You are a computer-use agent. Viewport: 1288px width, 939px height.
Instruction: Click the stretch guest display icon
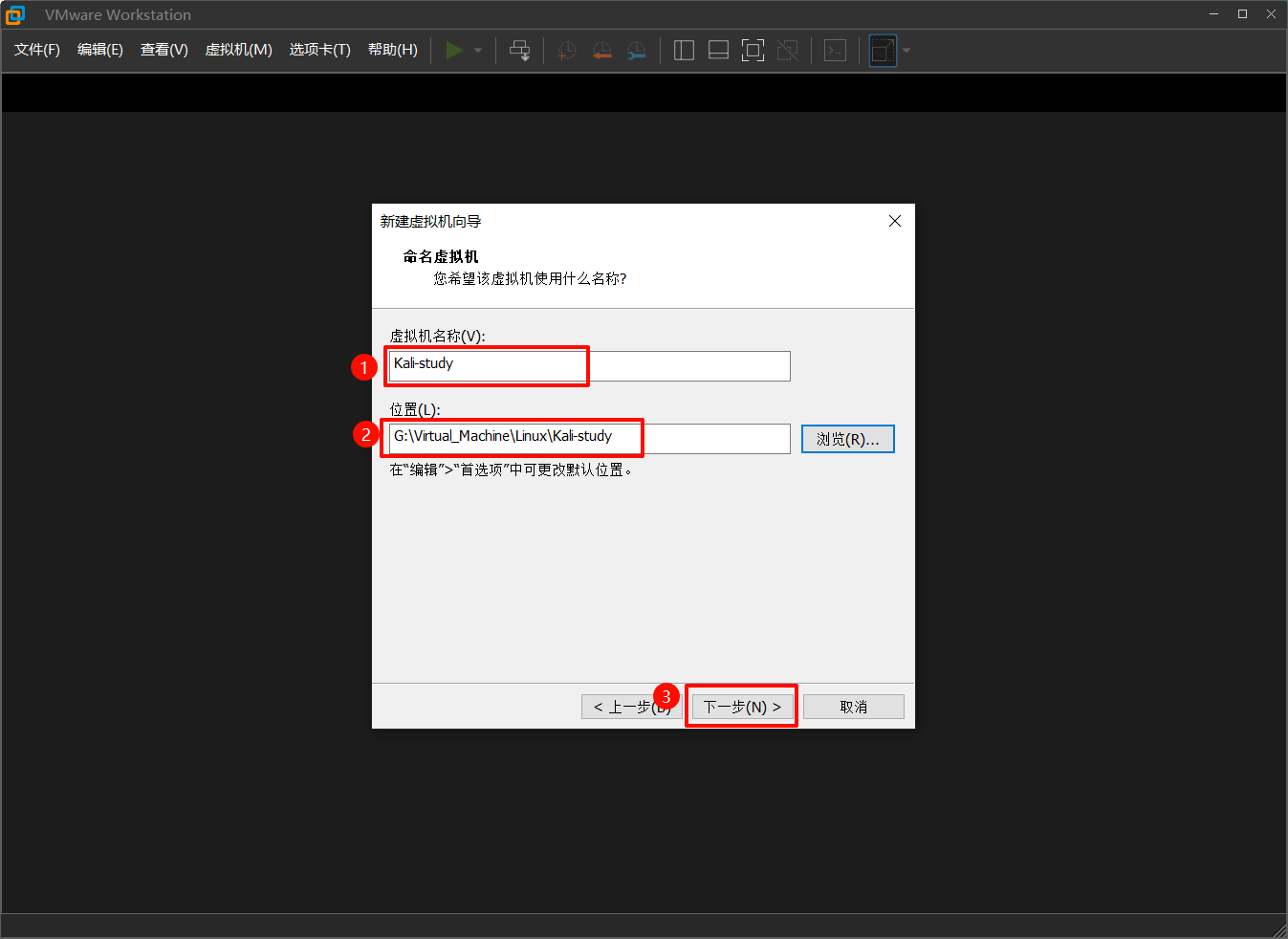click(x=883, y=51)
